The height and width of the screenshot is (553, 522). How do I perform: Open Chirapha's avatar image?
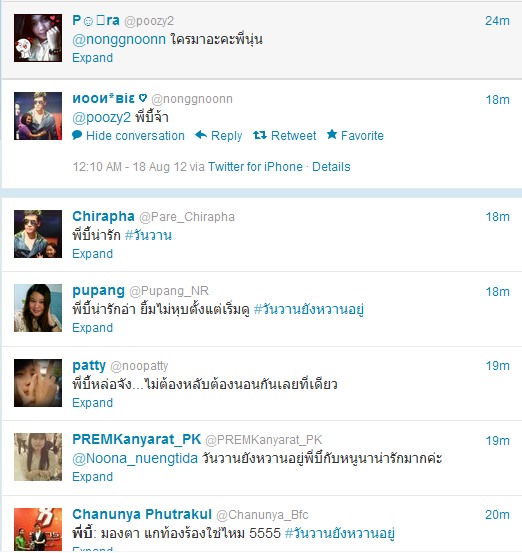(x=38, y=234)
